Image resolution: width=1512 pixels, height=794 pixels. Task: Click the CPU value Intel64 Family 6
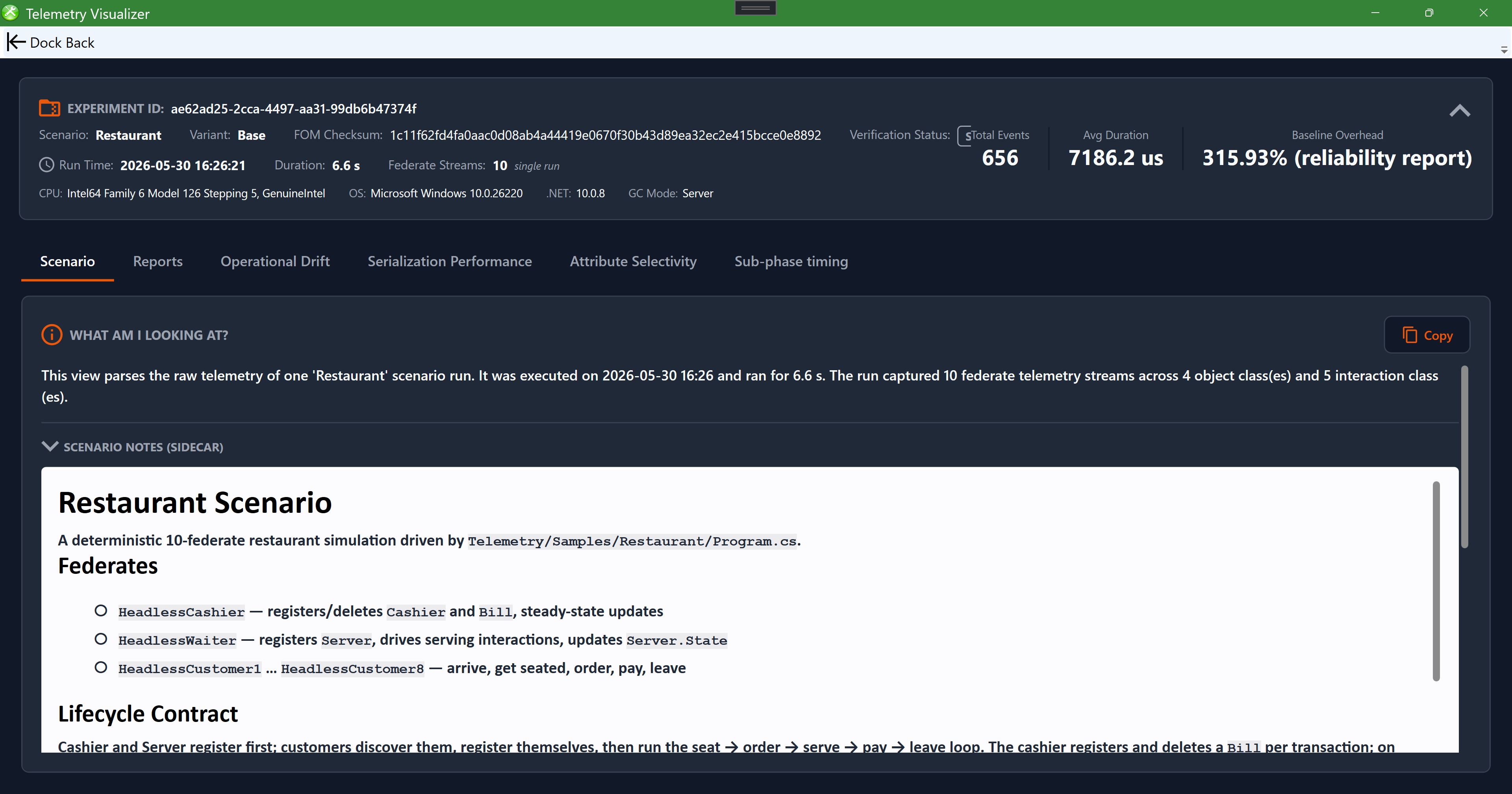tap(196, 193)
